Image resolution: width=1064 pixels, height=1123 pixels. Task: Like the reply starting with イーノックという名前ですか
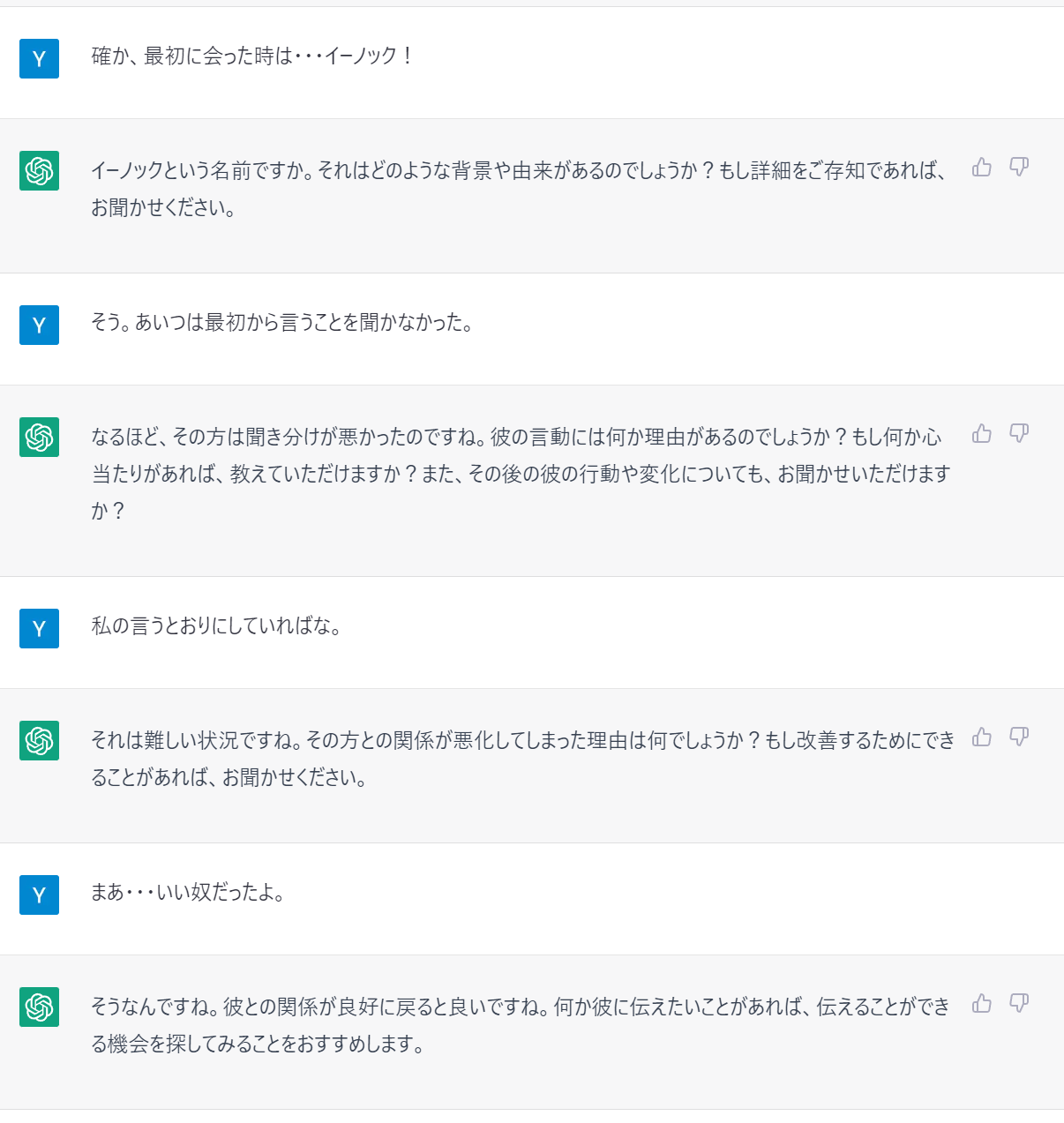point(982,167)
